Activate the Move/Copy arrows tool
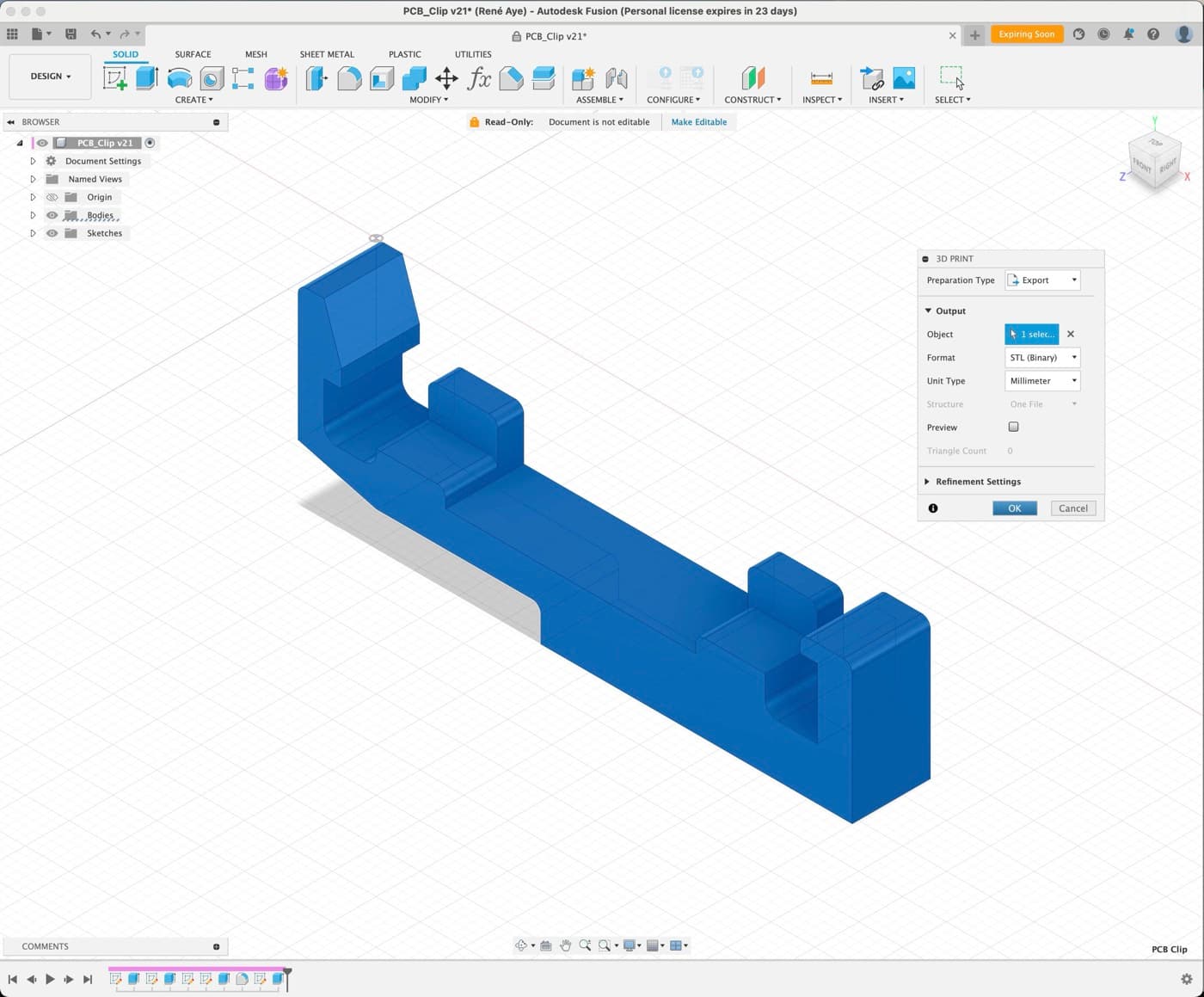This screenshot has width=1204, height=997. click(446, 78)
